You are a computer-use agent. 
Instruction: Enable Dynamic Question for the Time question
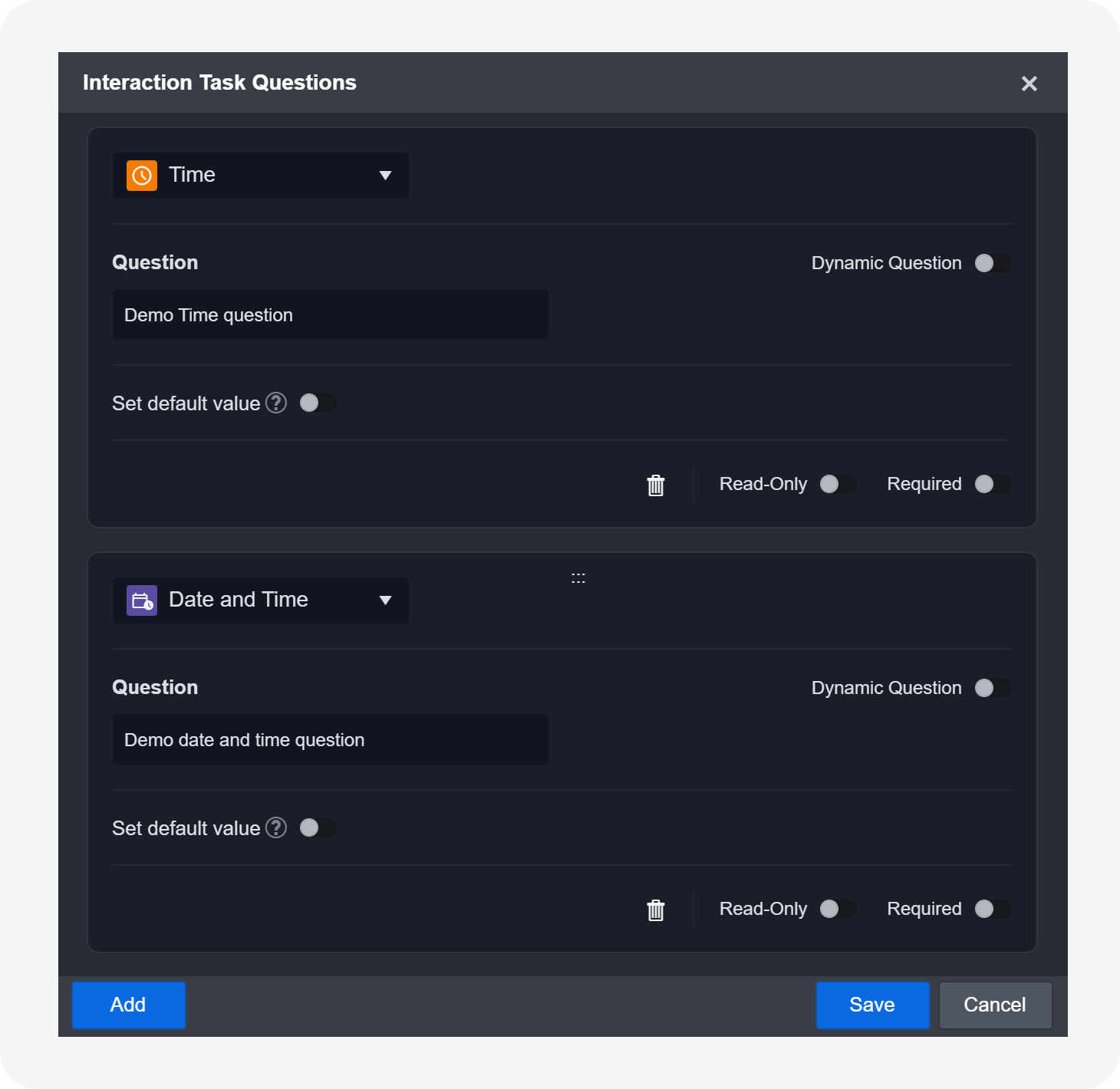(993, 263)
